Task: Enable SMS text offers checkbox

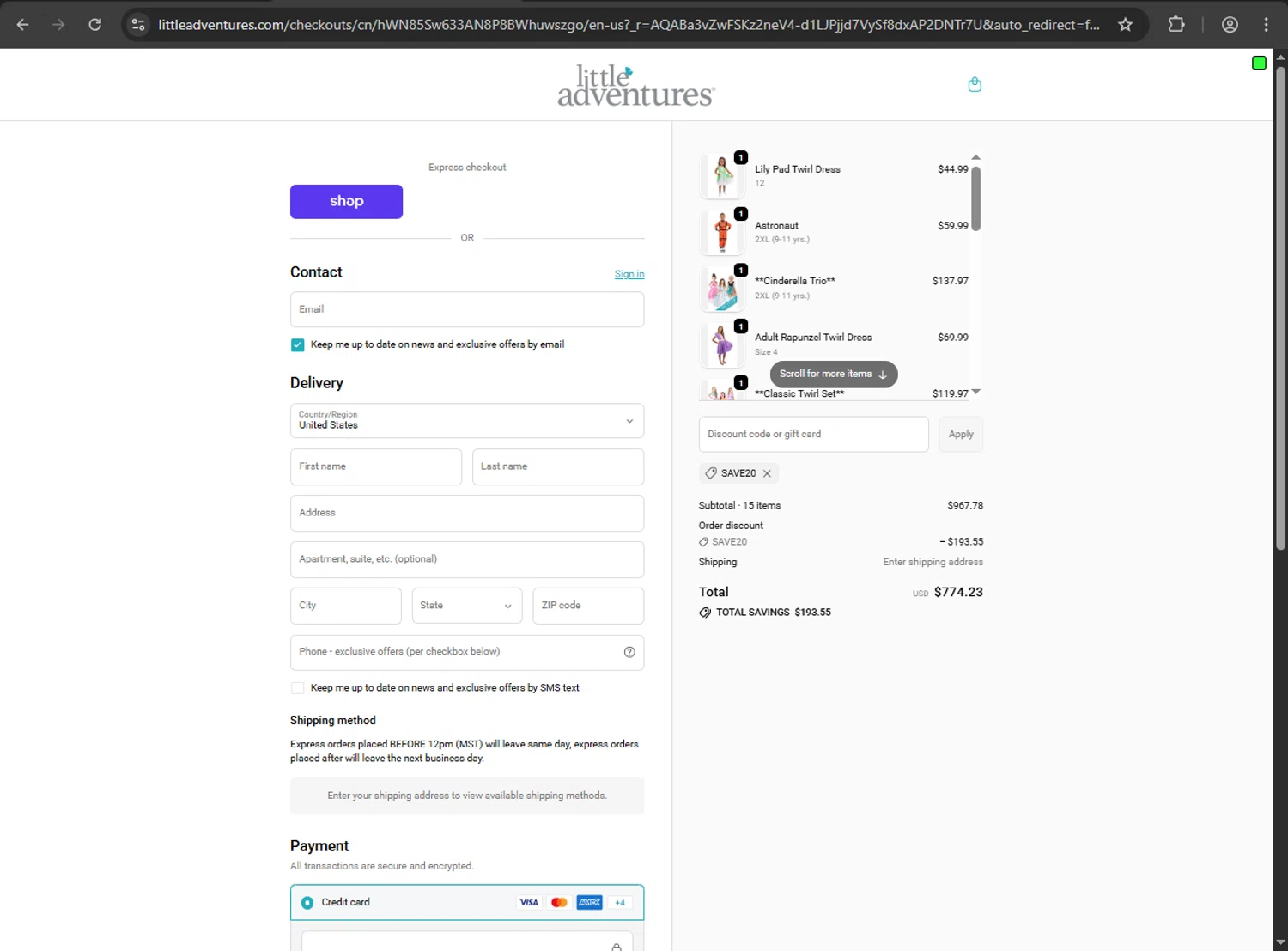Action: pos(297,688)
